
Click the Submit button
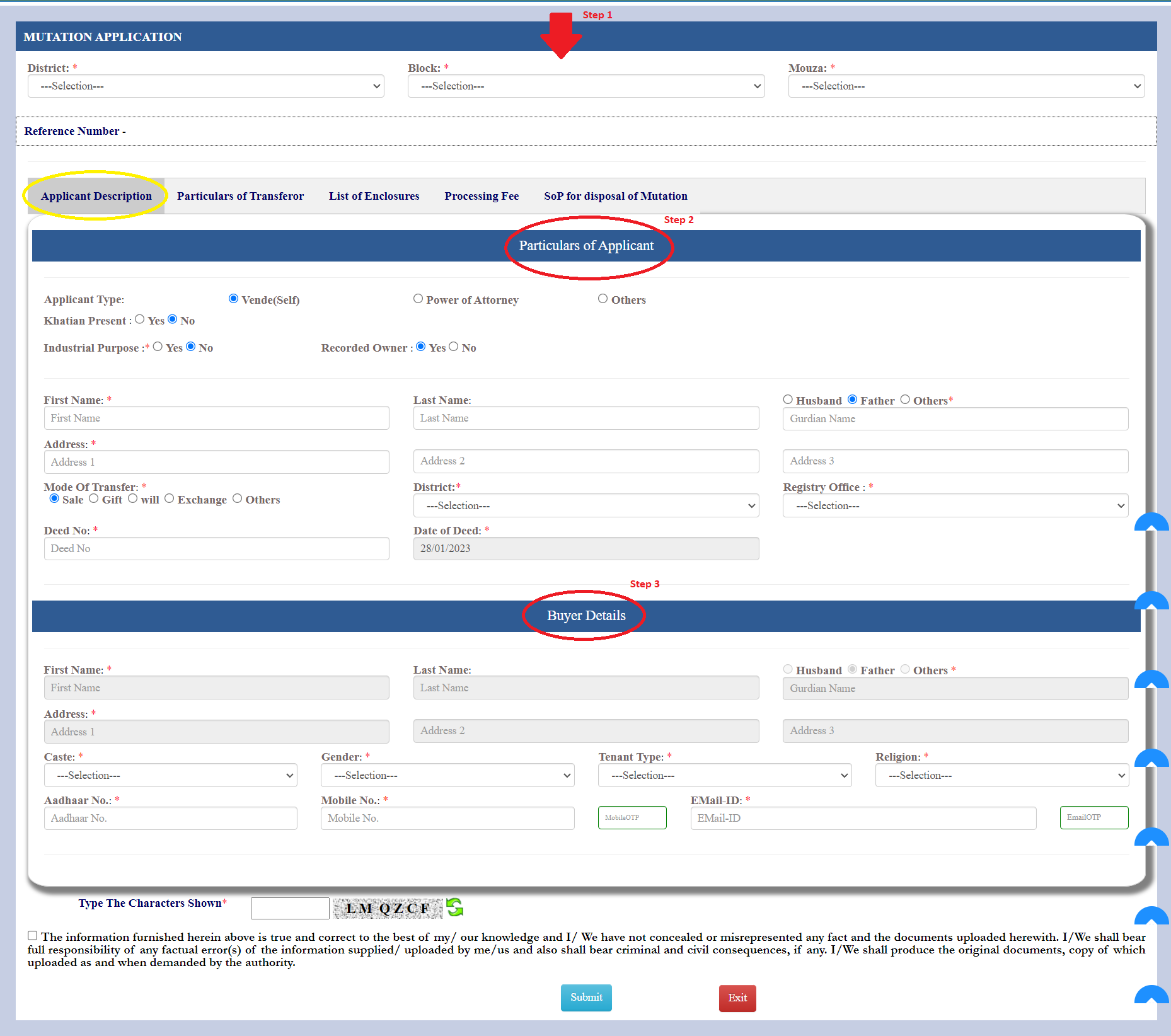(585, 998)
